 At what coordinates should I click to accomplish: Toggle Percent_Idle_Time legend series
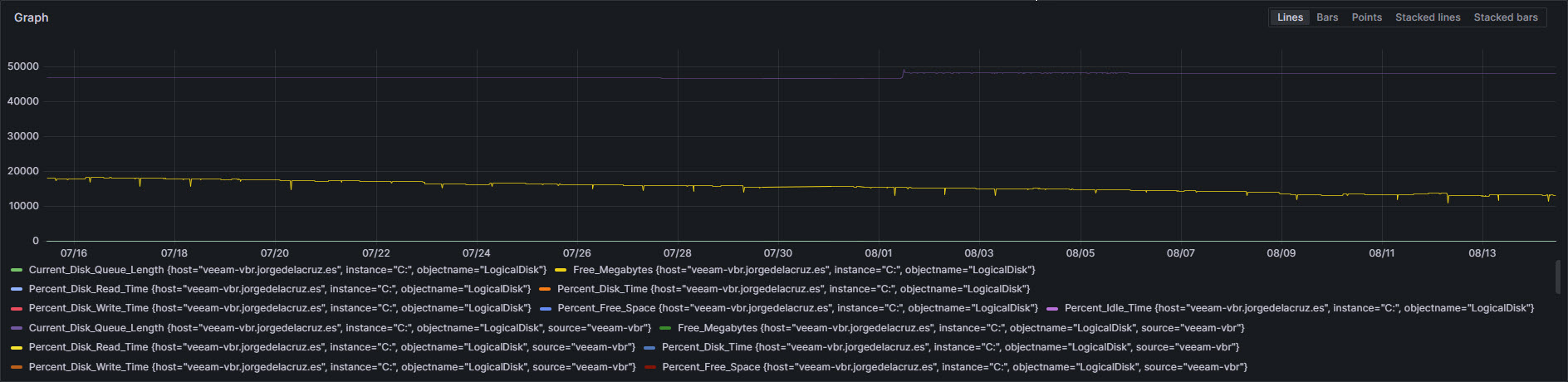1299,308
